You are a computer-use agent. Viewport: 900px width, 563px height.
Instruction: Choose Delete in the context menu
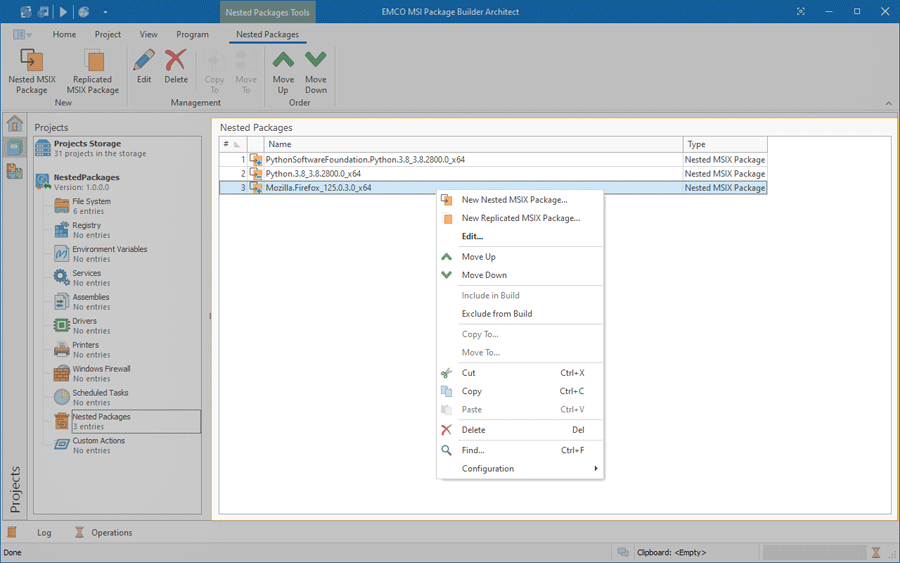520,430
